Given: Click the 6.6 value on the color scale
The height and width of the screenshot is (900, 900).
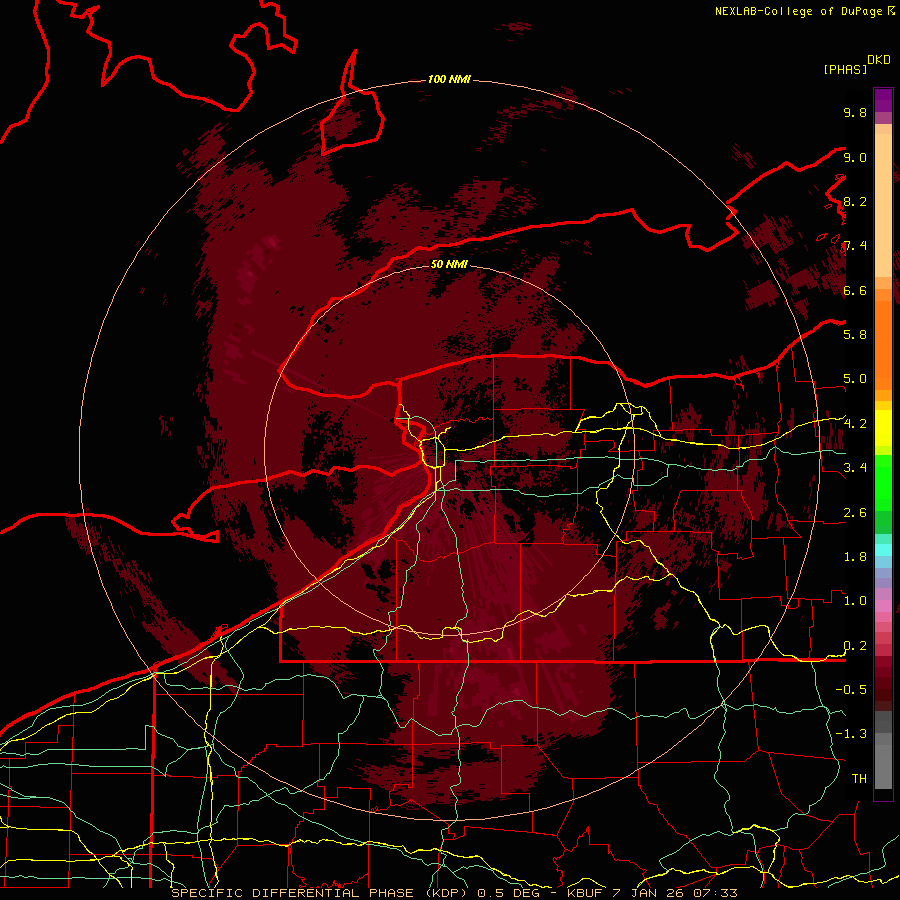Looking at the screenshot, I should pos(855,290).
